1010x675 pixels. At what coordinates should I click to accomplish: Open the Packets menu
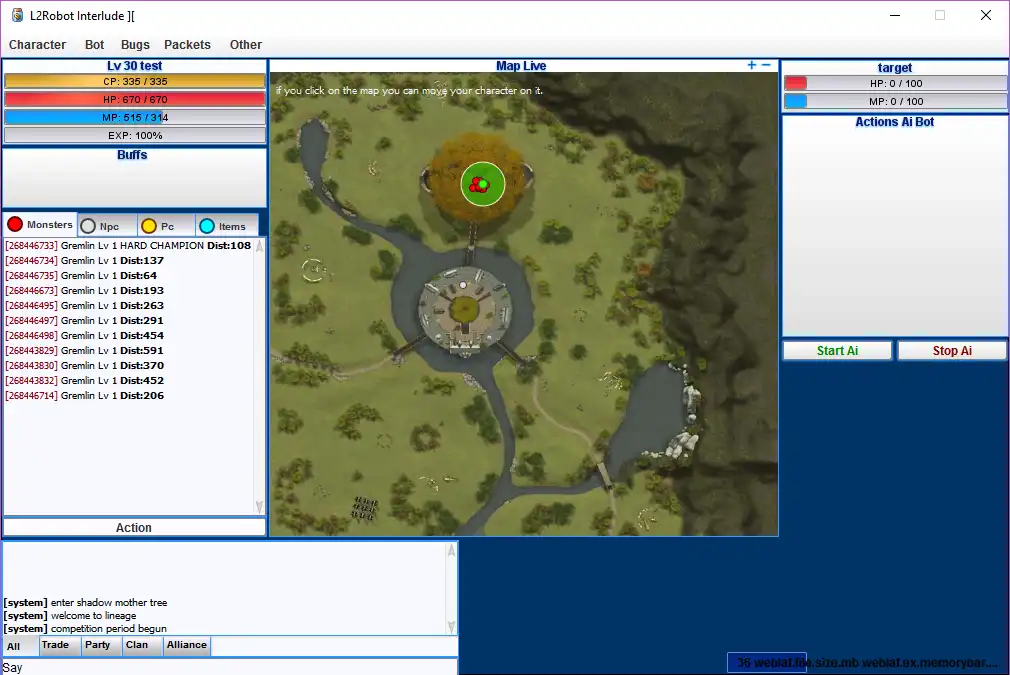(187, 44)
